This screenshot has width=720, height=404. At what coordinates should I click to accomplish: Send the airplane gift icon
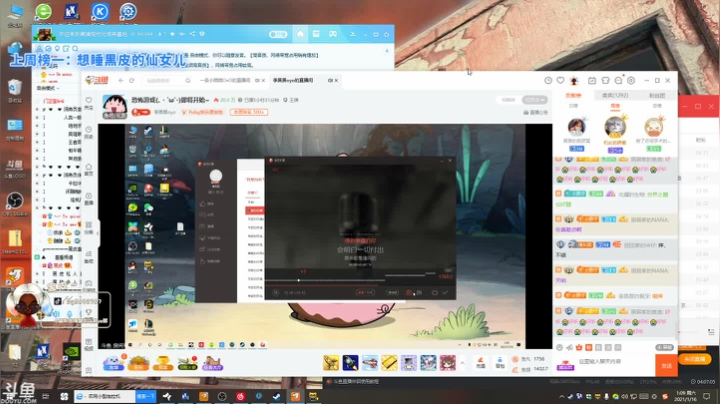click(370, 363)
